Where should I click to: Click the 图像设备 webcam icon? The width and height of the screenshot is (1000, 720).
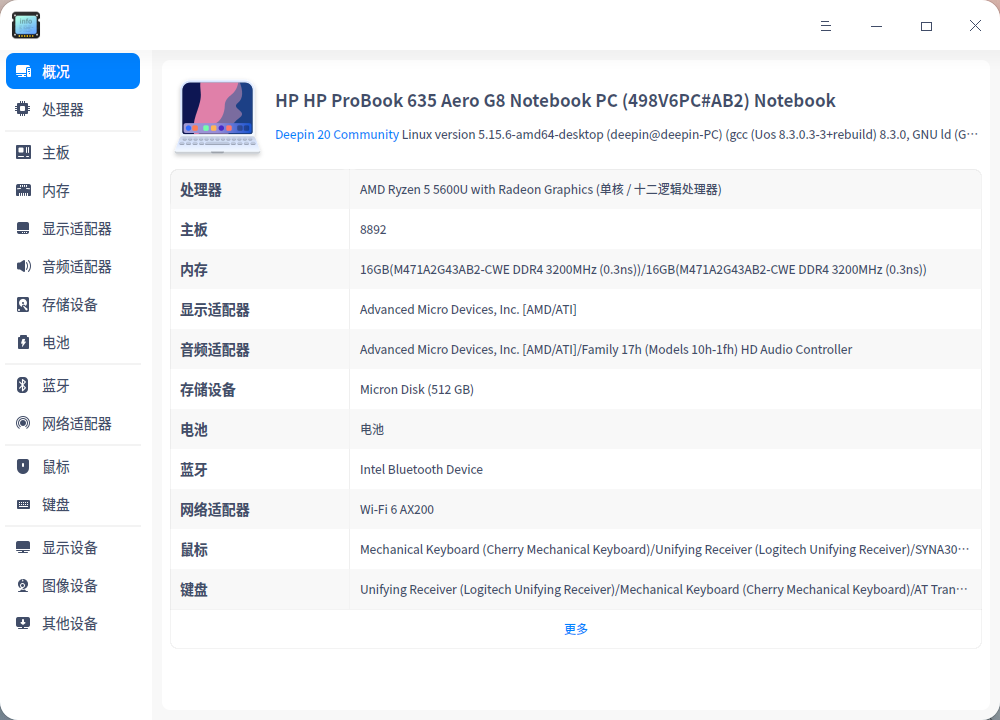[23, 585]
